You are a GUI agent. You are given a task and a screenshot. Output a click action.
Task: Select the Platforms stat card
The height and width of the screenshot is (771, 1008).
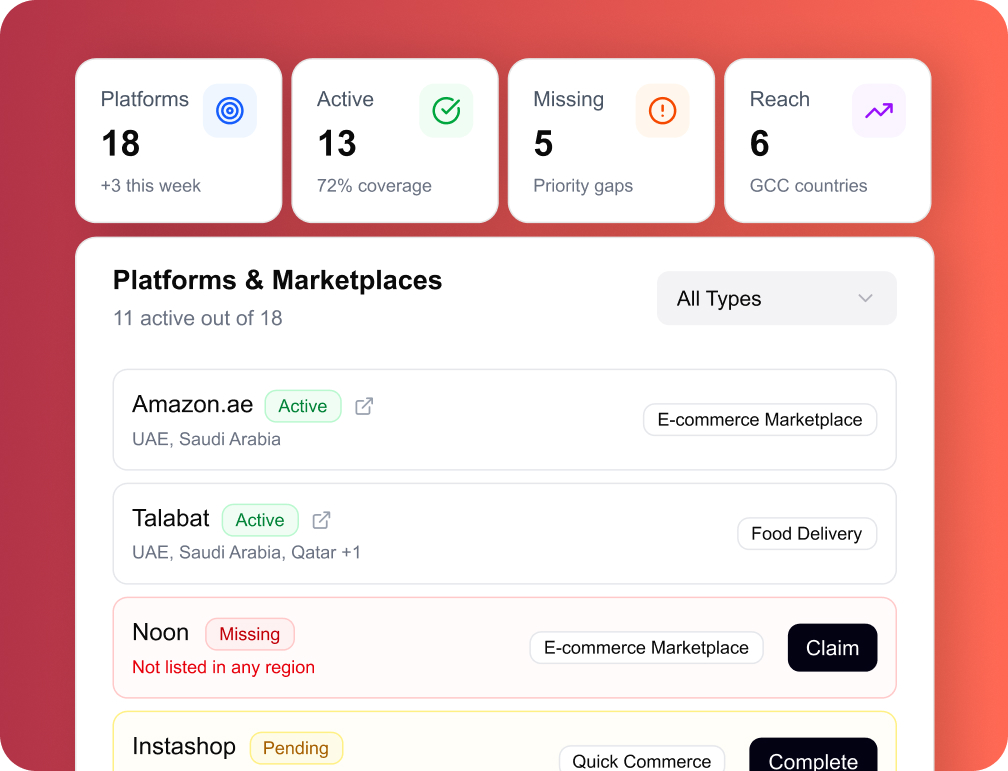[178, 140]
